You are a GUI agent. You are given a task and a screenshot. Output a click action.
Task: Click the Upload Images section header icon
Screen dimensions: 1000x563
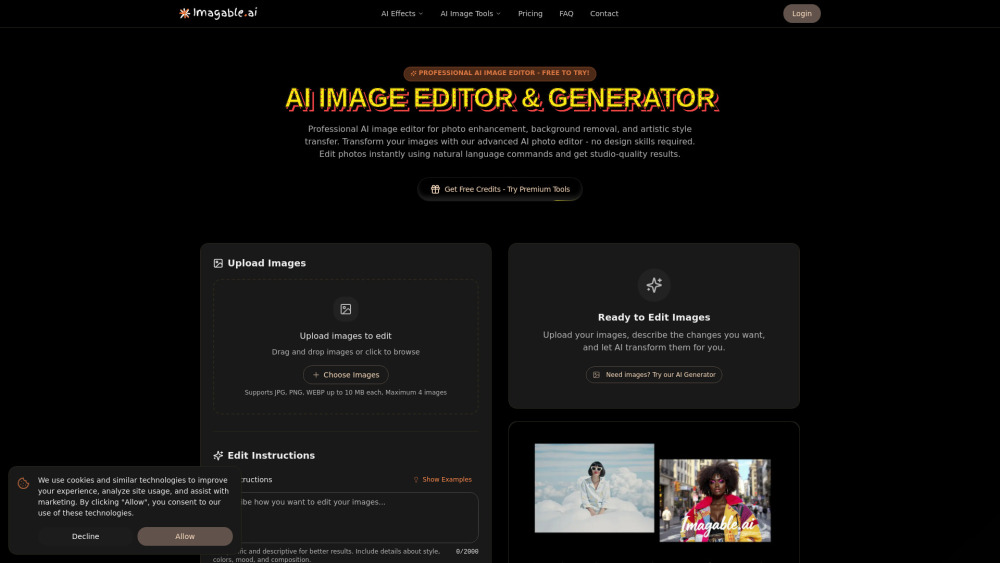[x=218, y=263]
